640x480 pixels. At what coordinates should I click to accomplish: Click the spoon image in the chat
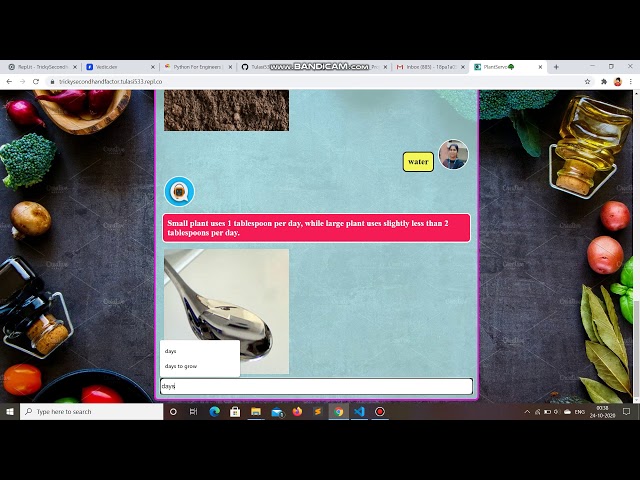[x=227, y=311]
